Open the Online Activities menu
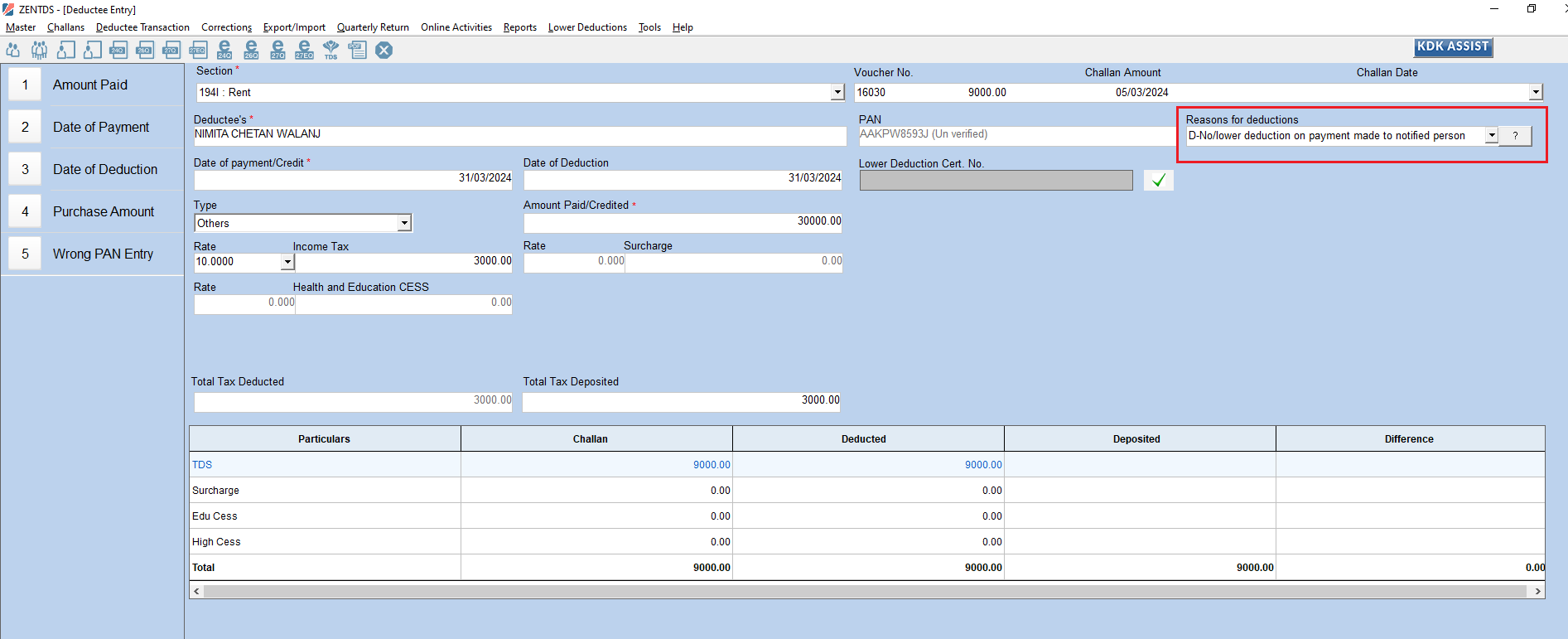This screenshot has width=1568, height=639. tap(456, 27)
